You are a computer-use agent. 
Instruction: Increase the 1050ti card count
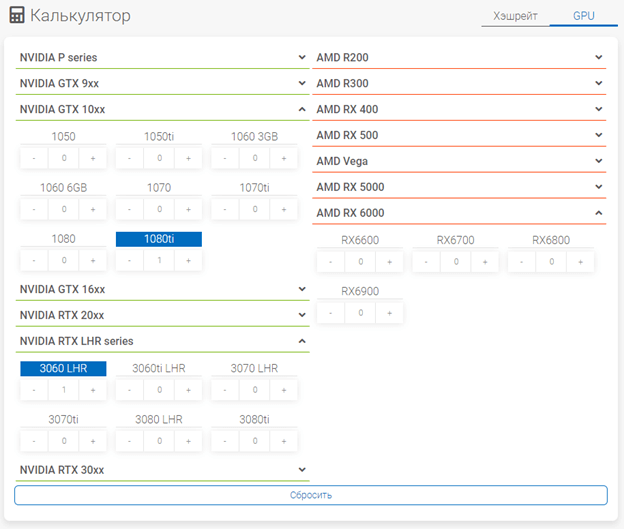click(188, 158)
